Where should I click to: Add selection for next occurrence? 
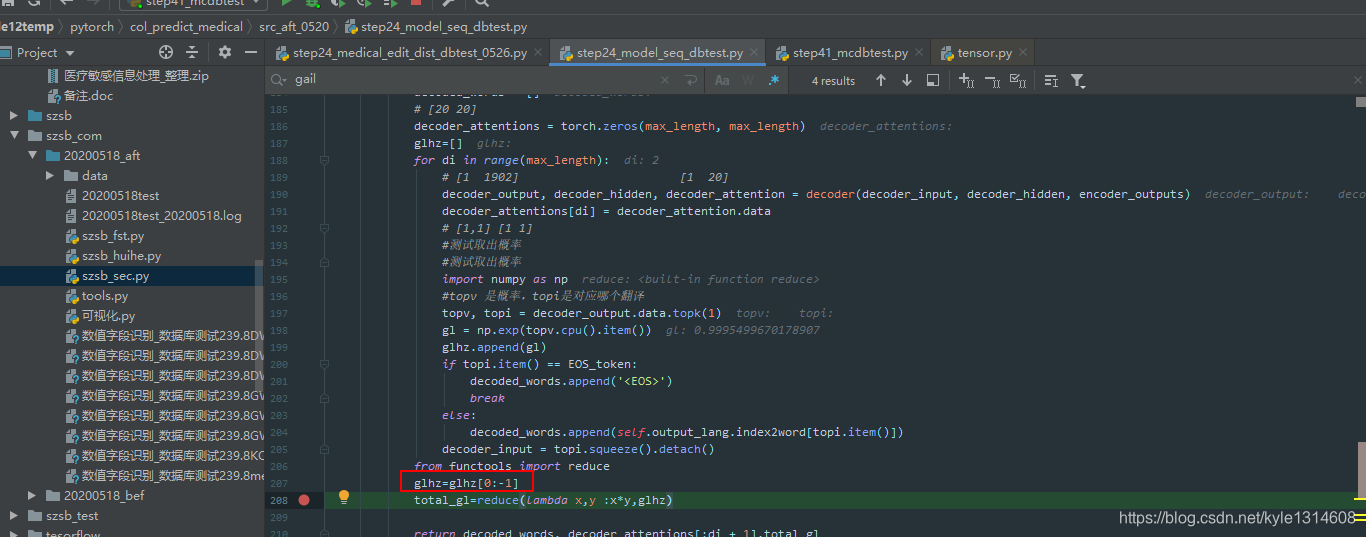coord(966,80)
